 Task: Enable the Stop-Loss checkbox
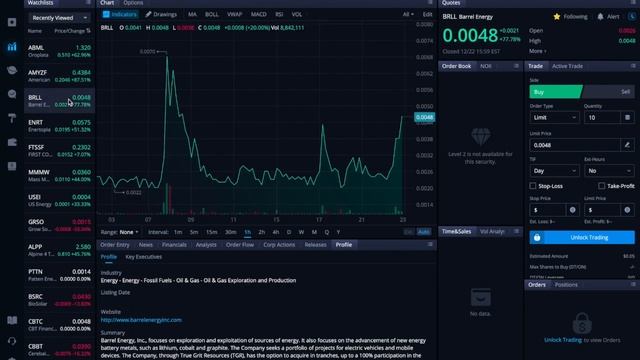coord(533,186)
